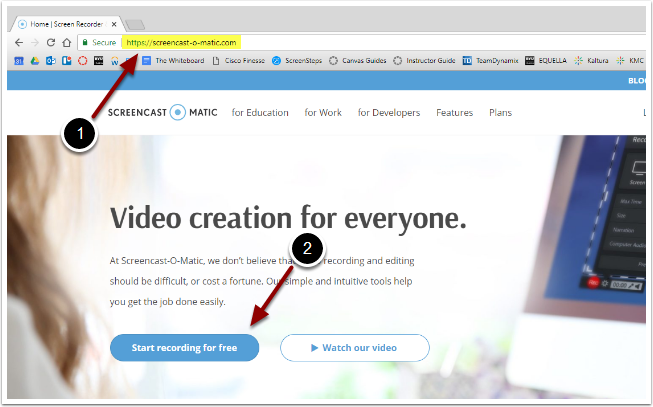Open the black unlabeled bookmark icon
This screenshot has height=407, width=653.
point(99,61)
